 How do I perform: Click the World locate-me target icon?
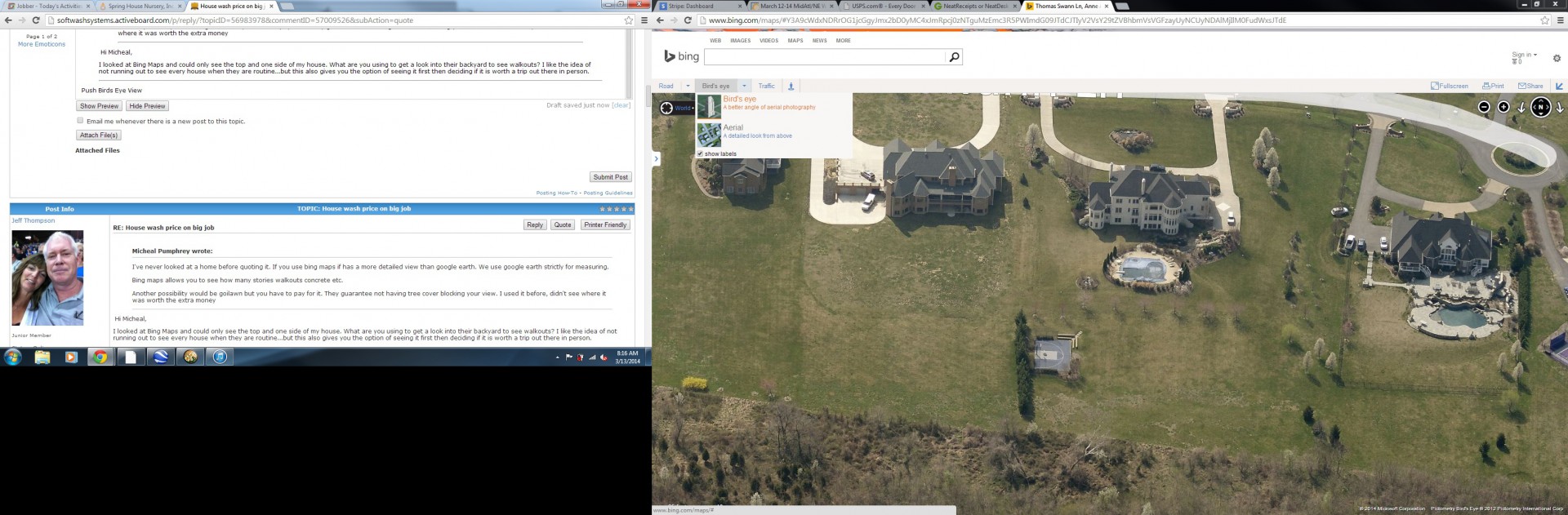(x=666, y=108)
